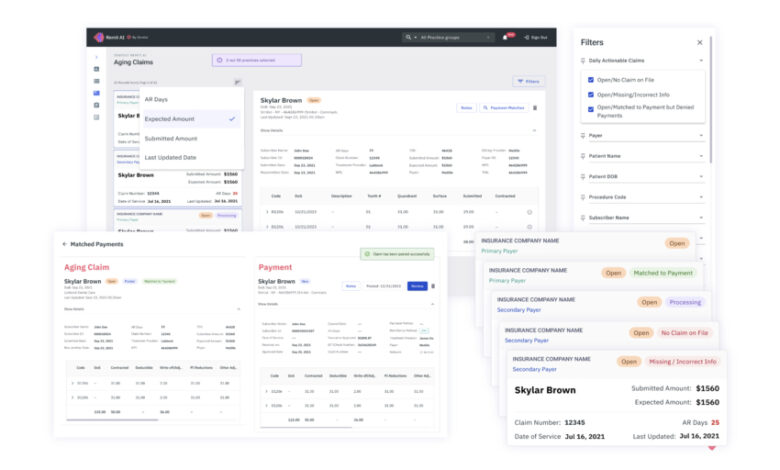Expand the Payer filter dropdown

[699, 134]
